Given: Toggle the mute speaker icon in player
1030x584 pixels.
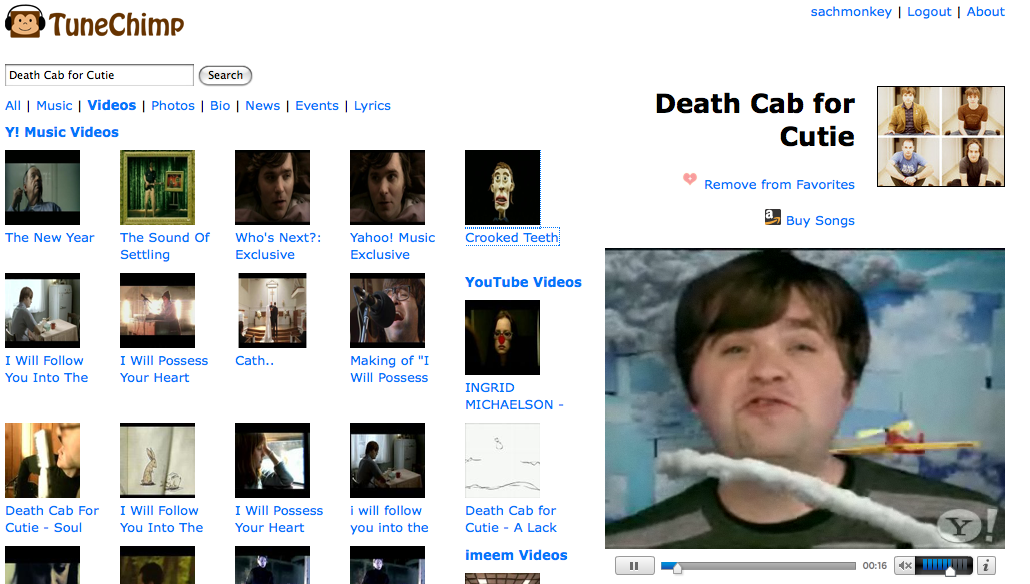Looking at the screenshot, I should click(x=905, y=566).
